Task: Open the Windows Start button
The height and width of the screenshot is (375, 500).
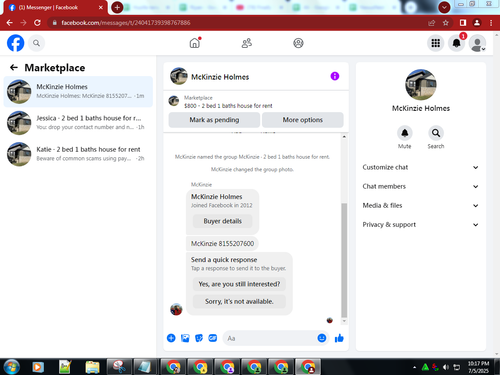Action: [x=11, y=367]
